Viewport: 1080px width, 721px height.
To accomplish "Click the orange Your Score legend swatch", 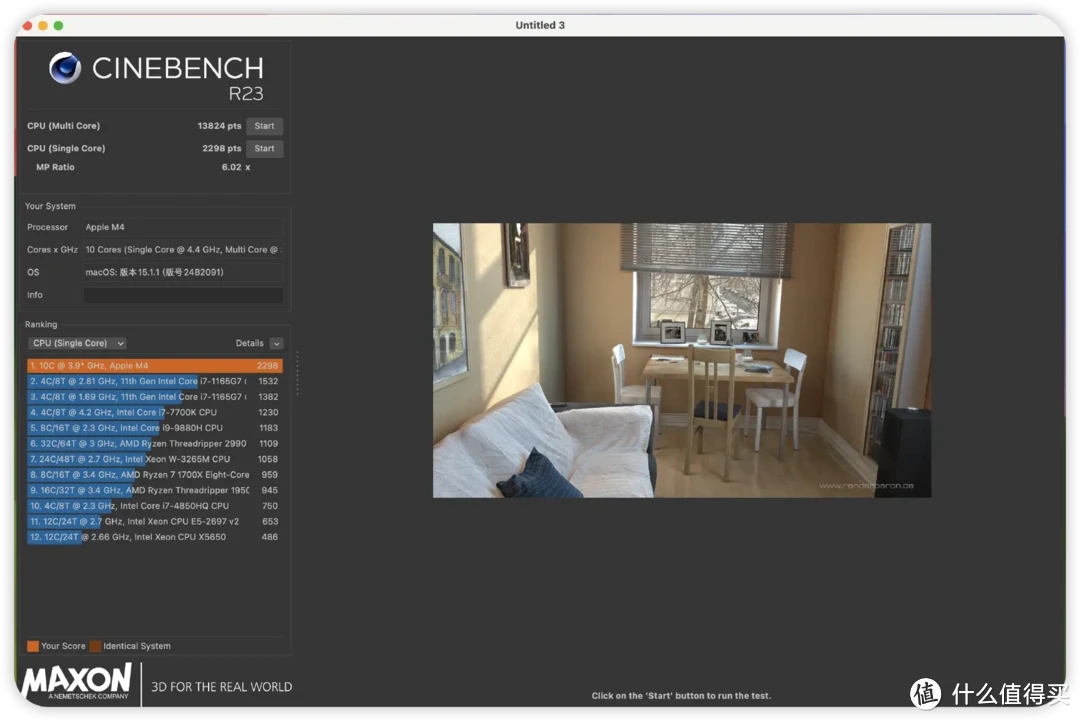I will point(33,646).
